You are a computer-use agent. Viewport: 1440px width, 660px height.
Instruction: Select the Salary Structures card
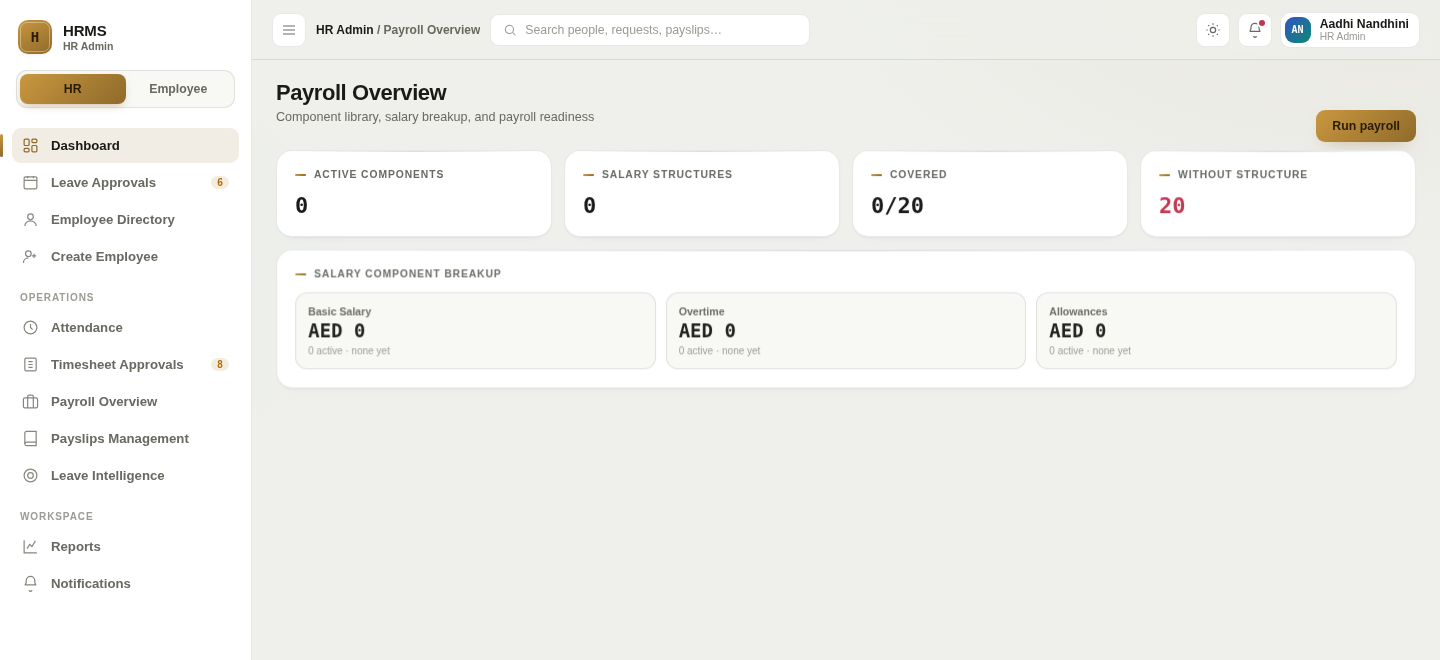coord(702,194)
